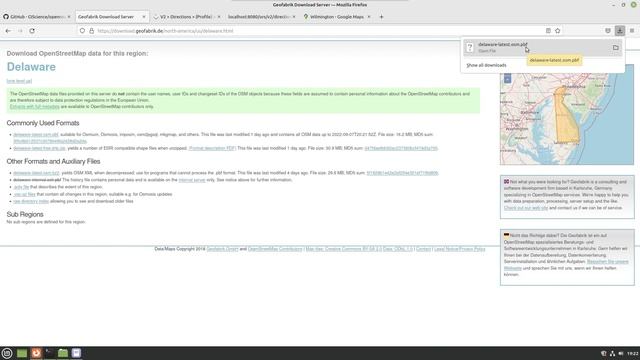The height and width of the screenshot is (360, 640).
Task: Bookmark this page with the star icon
Action: 558,31
